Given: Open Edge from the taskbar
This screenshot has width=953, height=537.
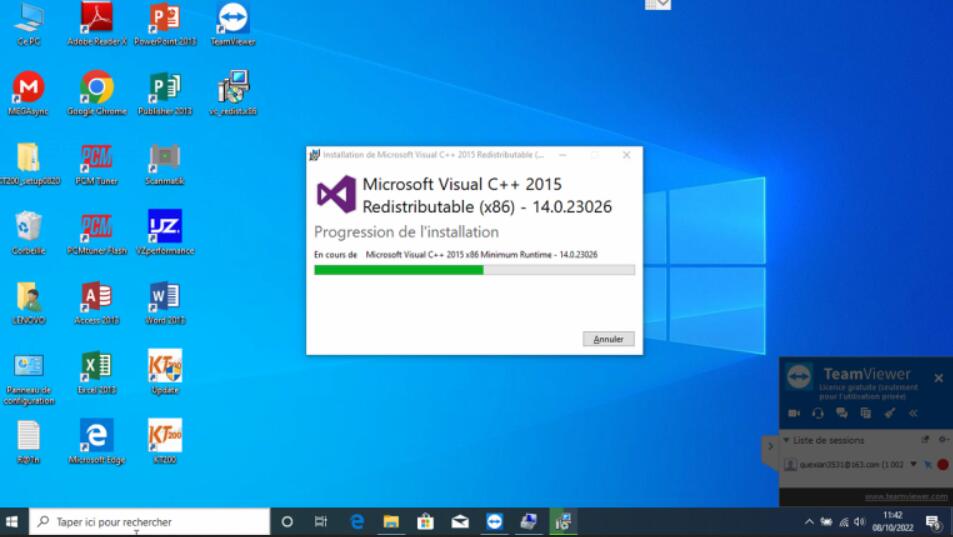Looking at the screenshot, I should click(x=357, y=522).
